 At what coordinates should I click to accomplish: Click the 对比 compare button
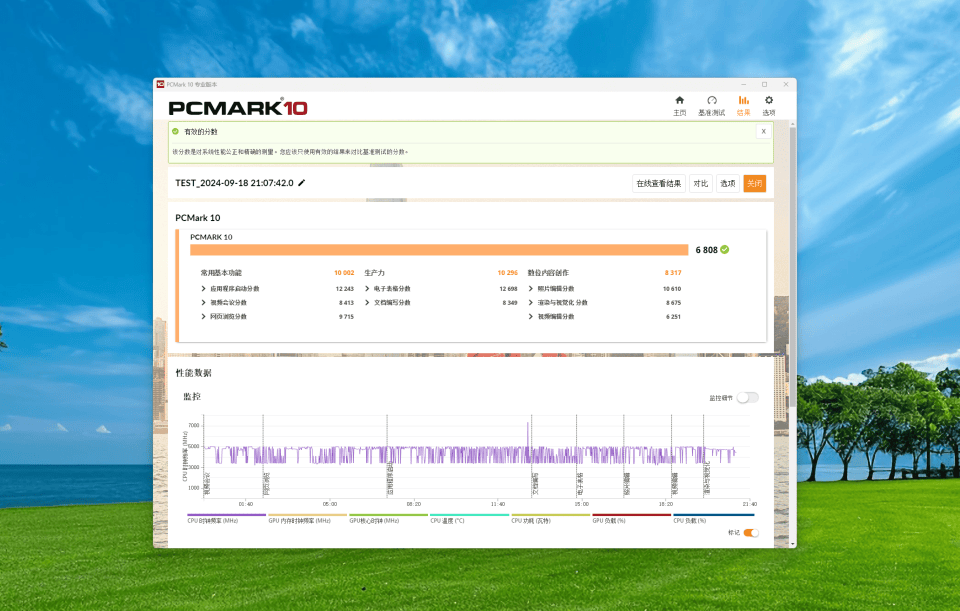[x=700, y=184]
